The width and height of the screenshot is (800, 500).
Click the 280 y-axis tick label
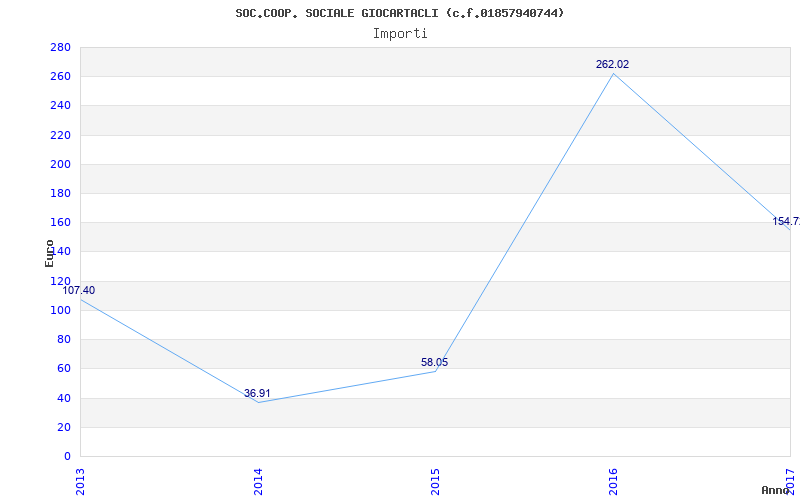point(60,47)
